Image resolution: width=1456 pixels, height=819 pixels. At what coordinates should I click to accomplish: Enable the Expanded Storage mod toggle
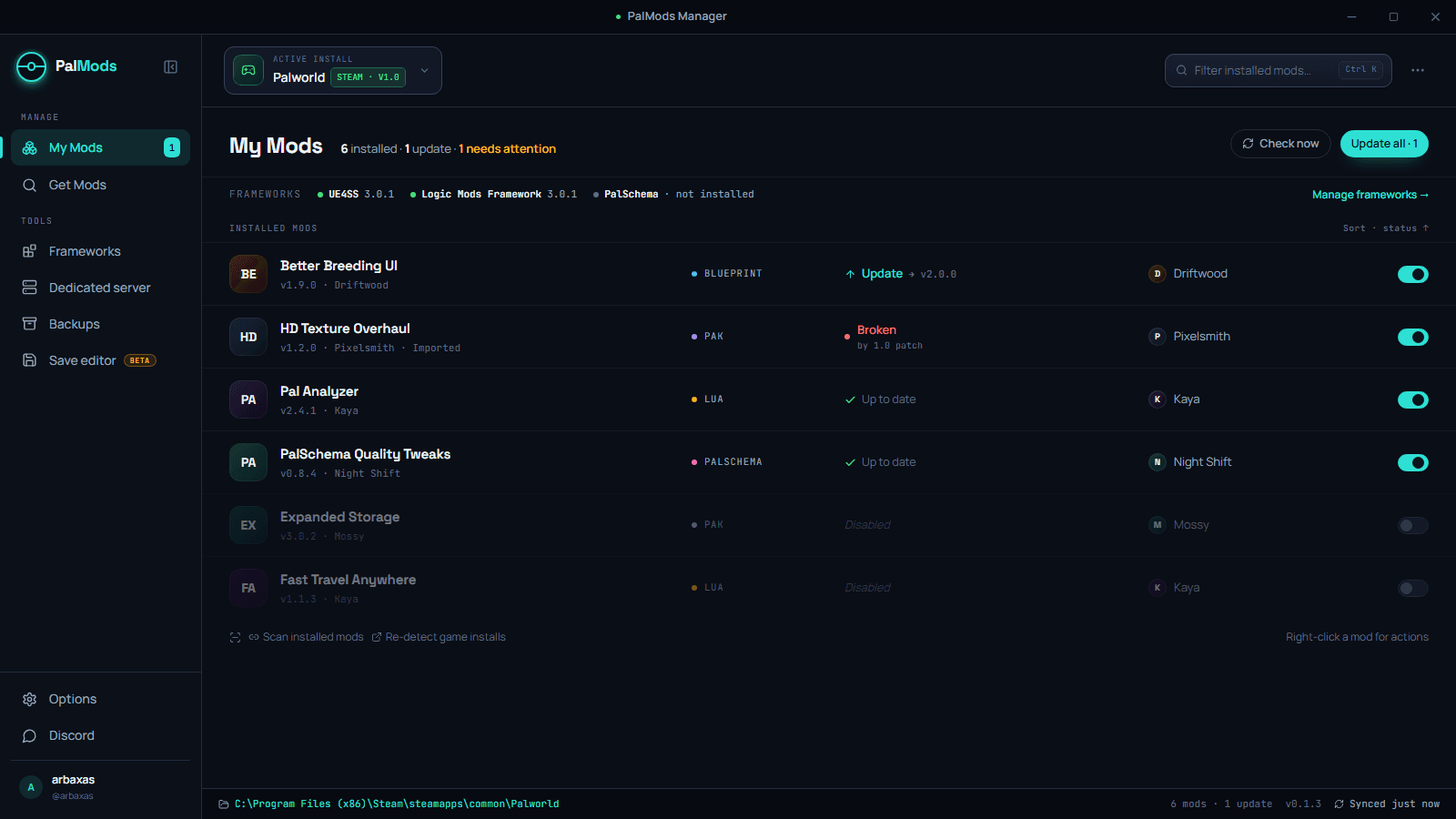click(x=1413, y=525)
